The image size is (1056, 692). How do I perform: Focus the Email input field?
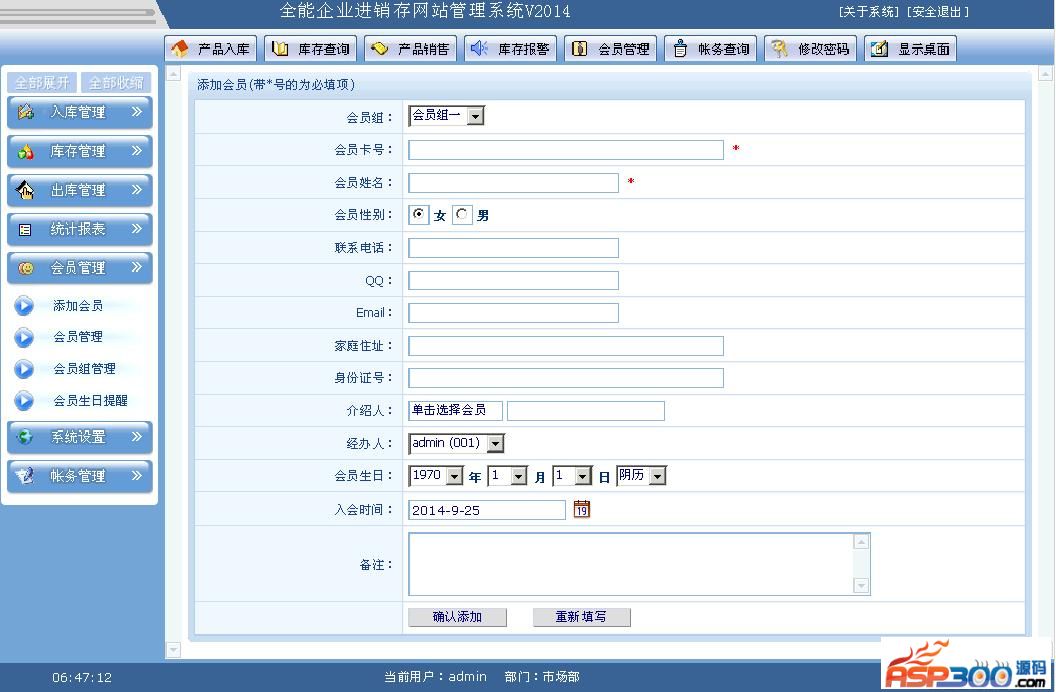pos(513,312)
